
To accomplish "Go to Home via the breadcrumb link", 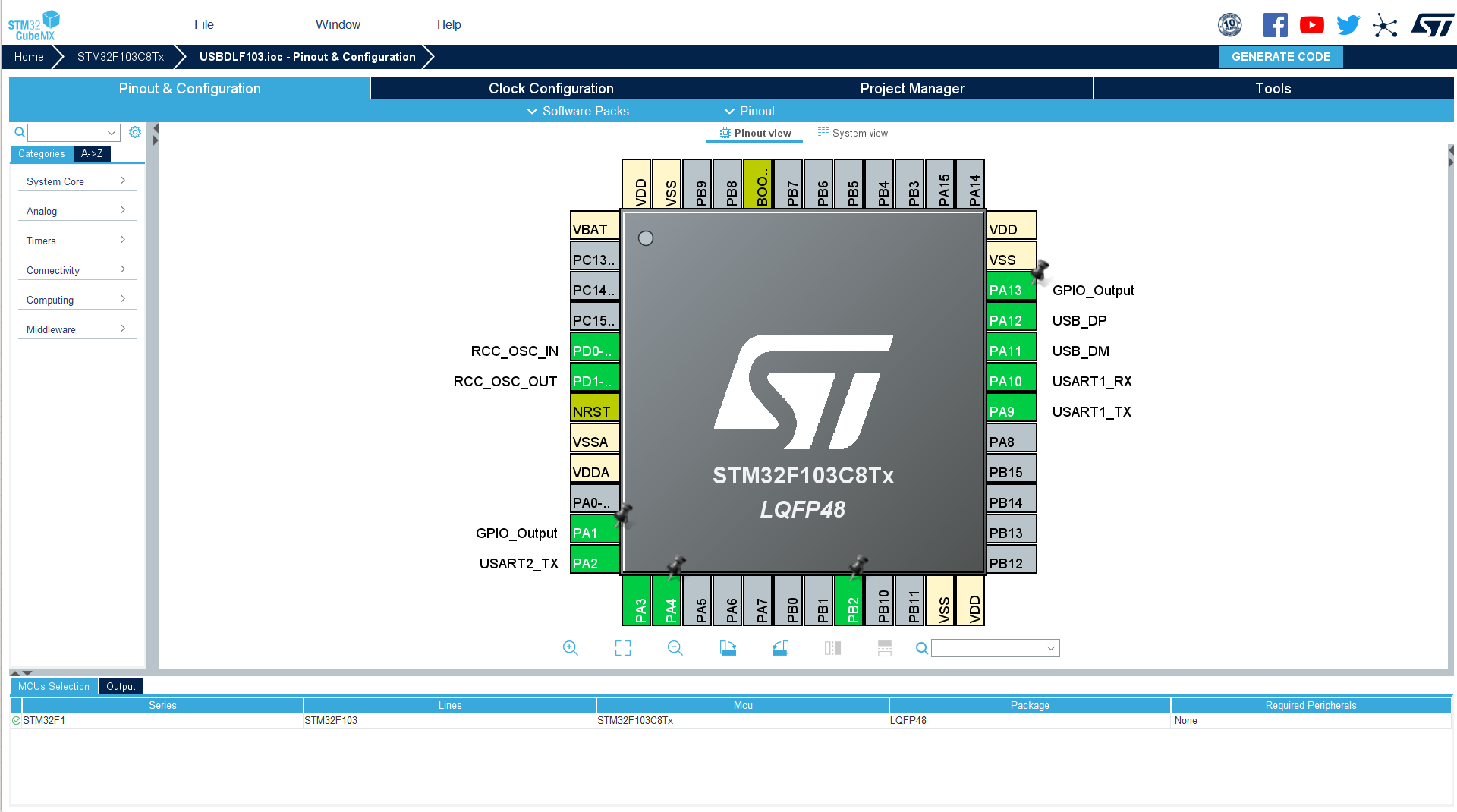I will coord(28,56).
